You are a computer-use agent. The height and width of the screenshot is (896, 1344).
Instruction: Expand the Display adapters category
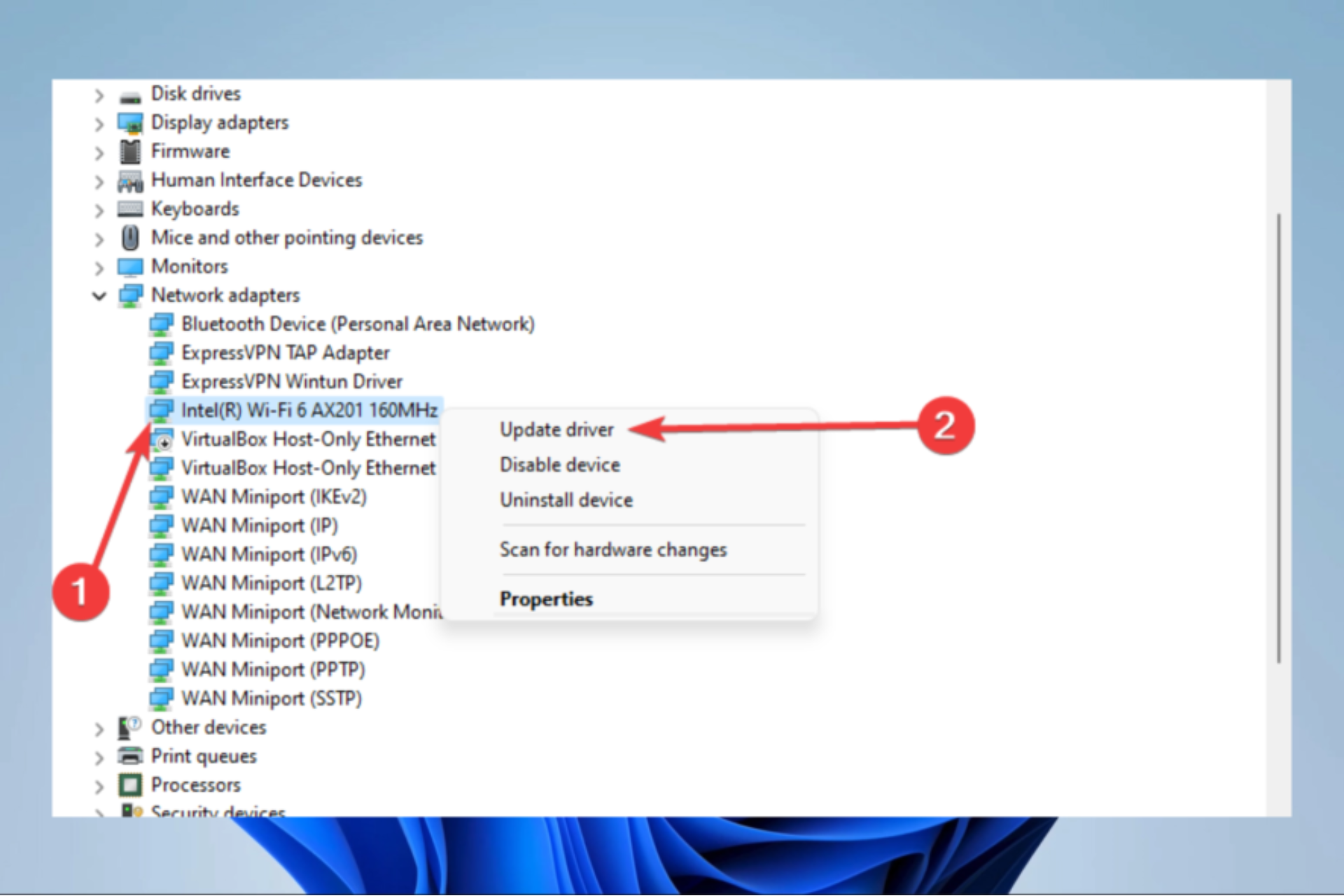pyautogui.click(x=99, y=125)
